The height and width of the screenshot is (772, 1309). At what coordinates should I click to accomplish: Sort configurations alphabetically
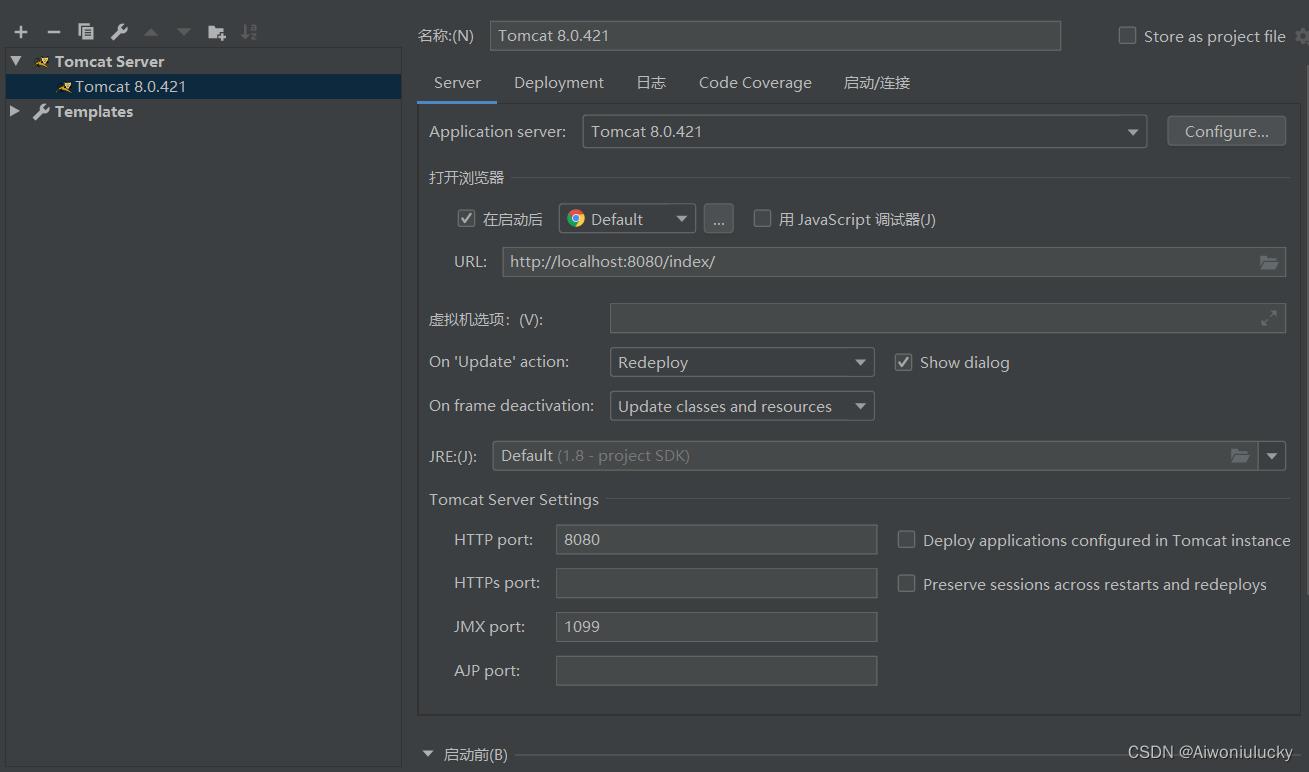[249, 32]
